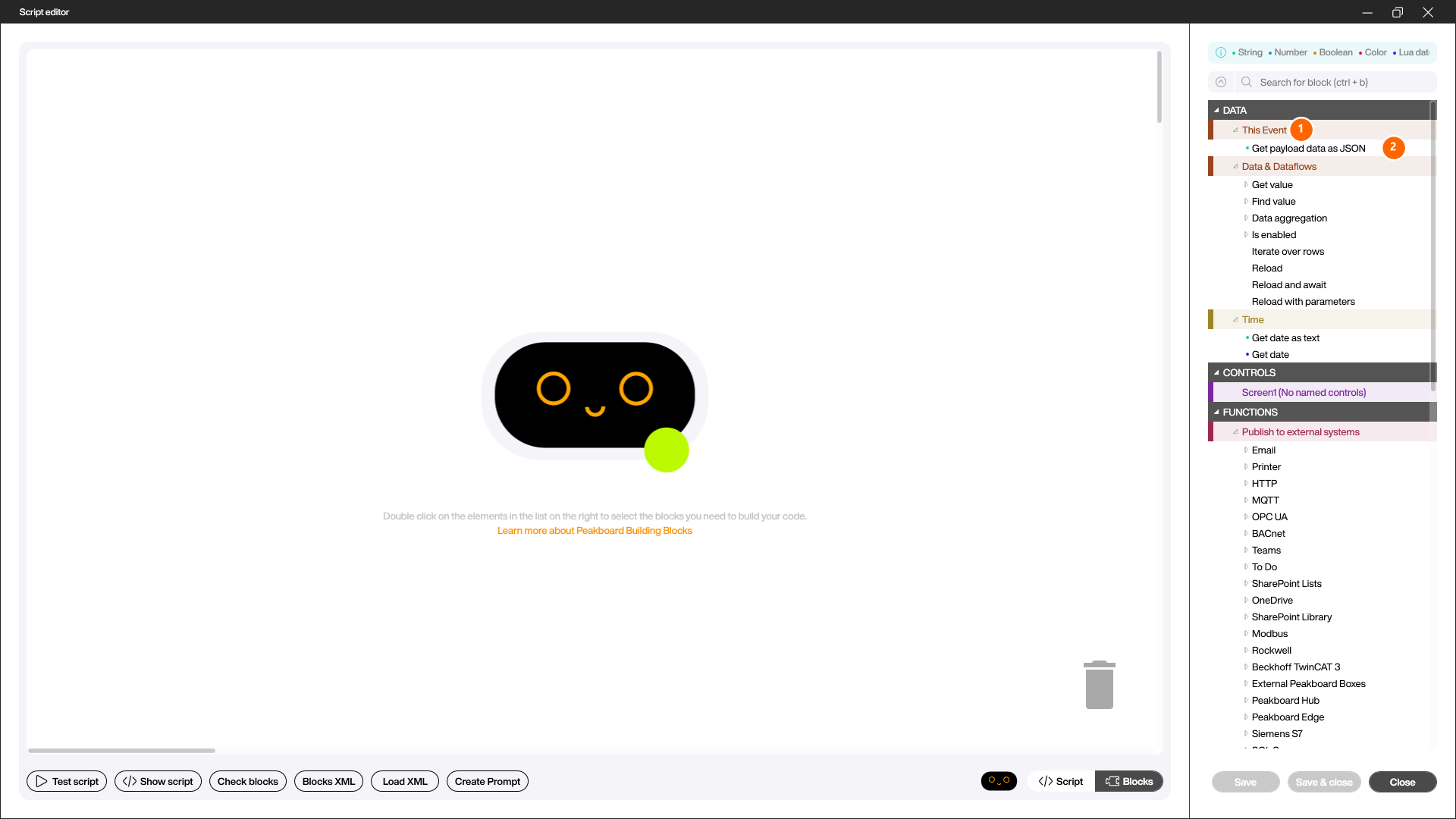1456x819 pixels.
Task: Open the Show script view
Action: tap(158, 781)
